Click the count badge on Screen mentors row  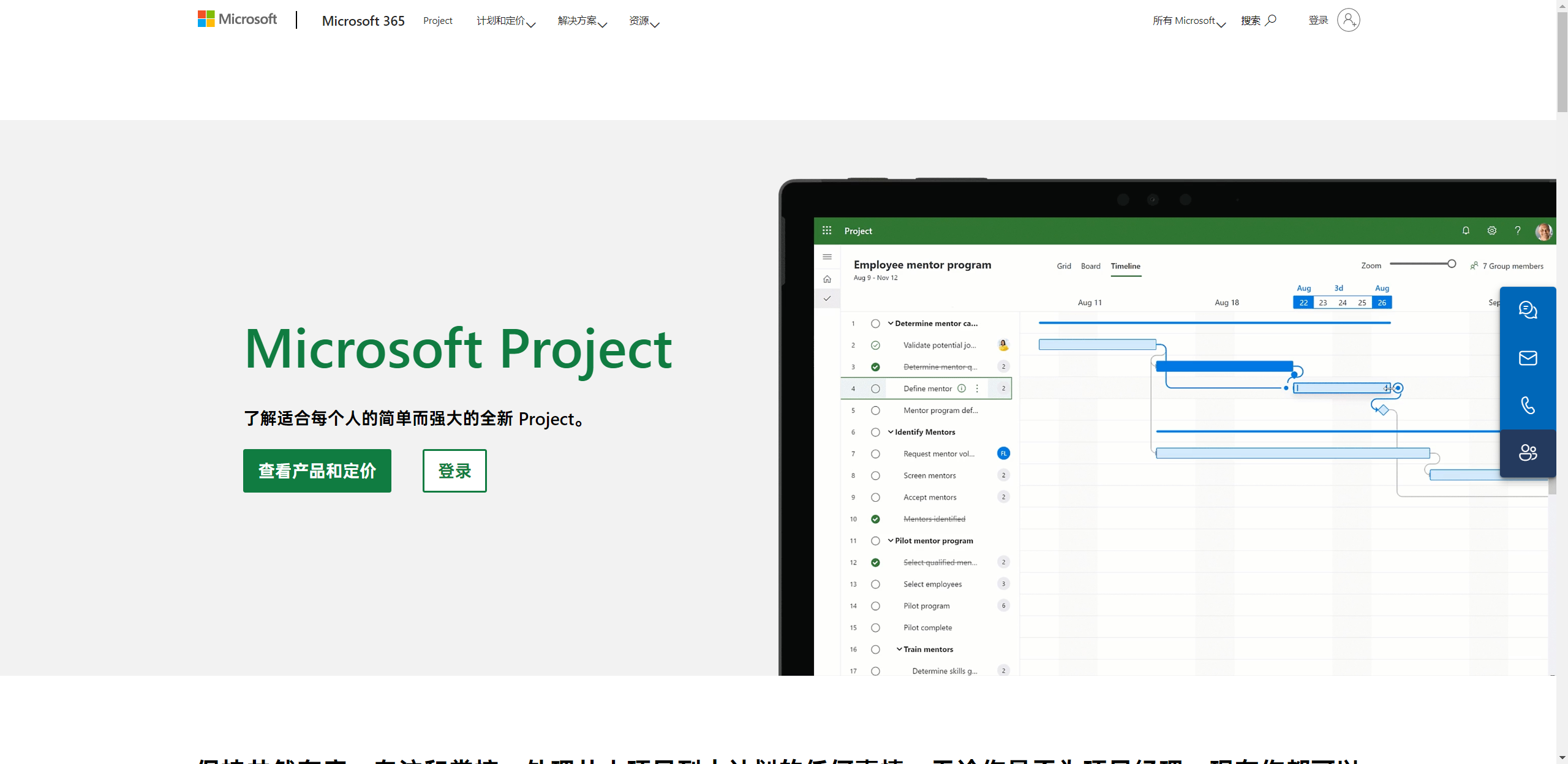pyautogui.click(x=1003, y=475)
